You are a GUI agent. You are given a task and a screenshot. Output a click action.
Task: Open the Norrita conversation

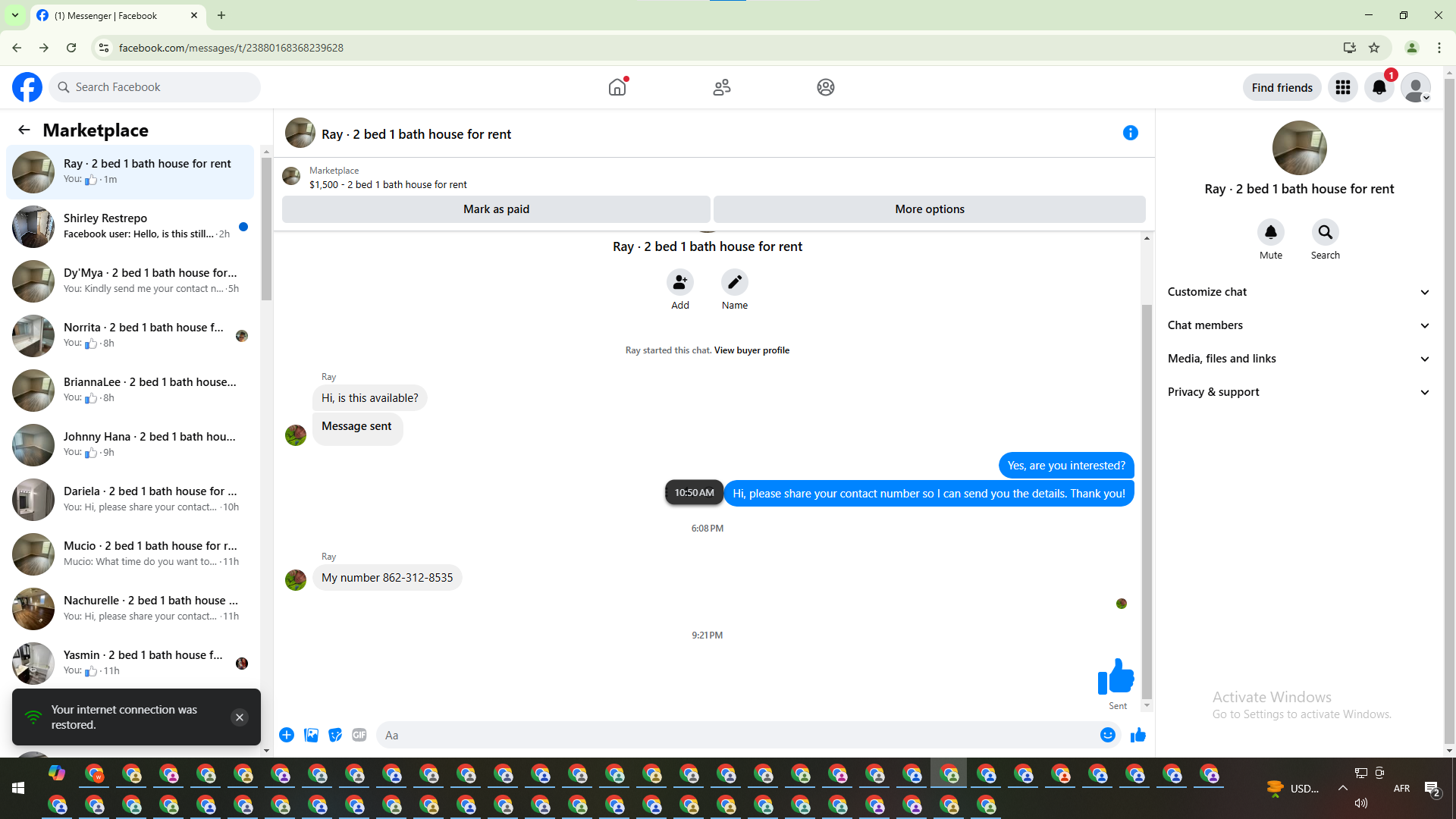130,336
